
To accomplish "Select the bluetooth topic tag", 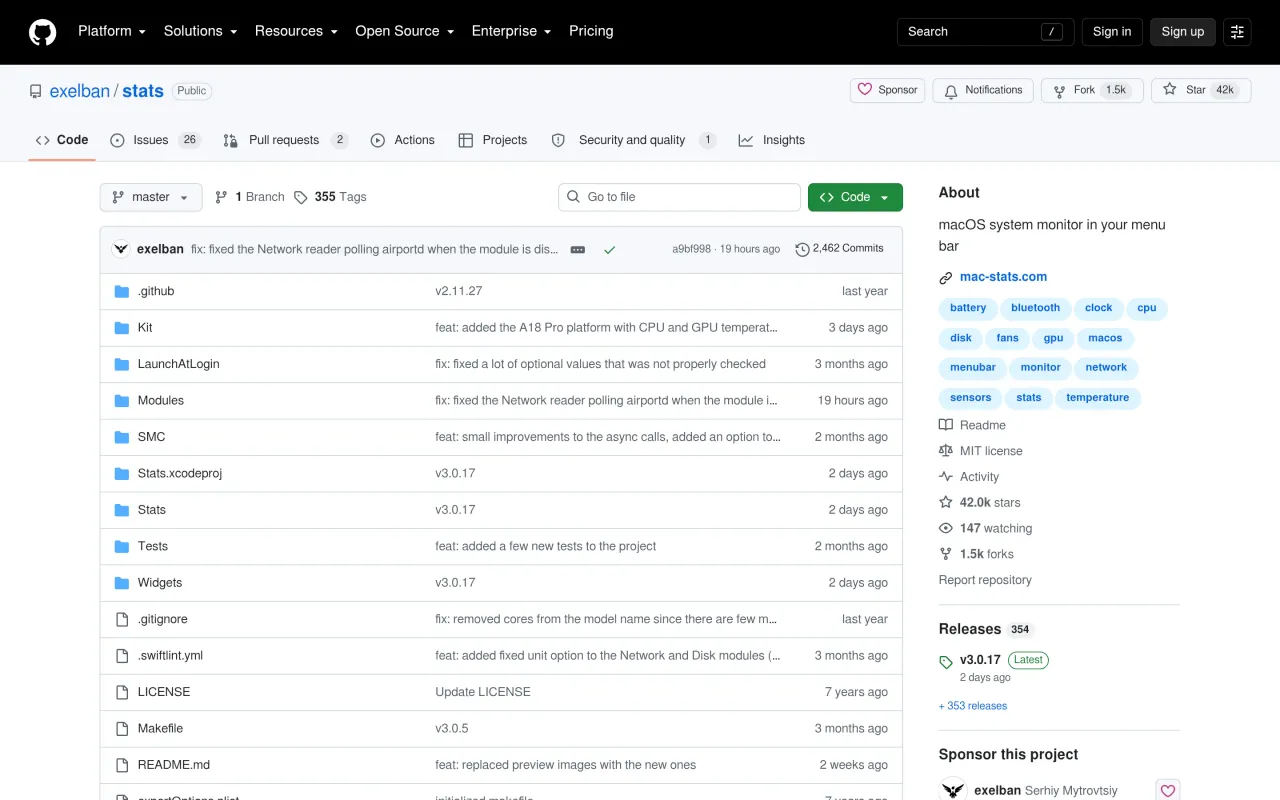I will coord(1035,308).
